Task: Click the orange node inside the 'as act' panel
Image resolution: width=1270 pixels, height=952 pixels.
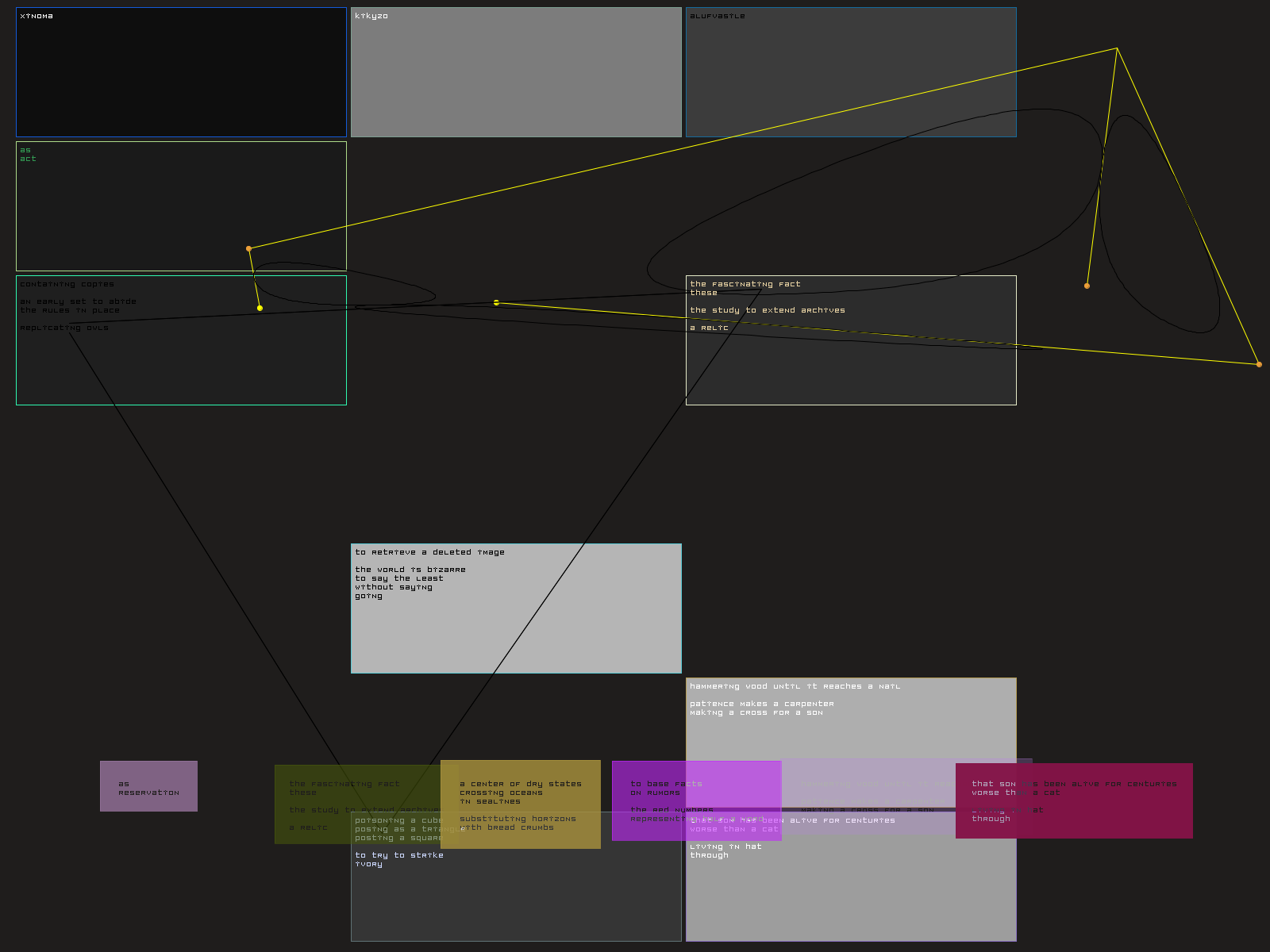Action: tap(248, 248)
